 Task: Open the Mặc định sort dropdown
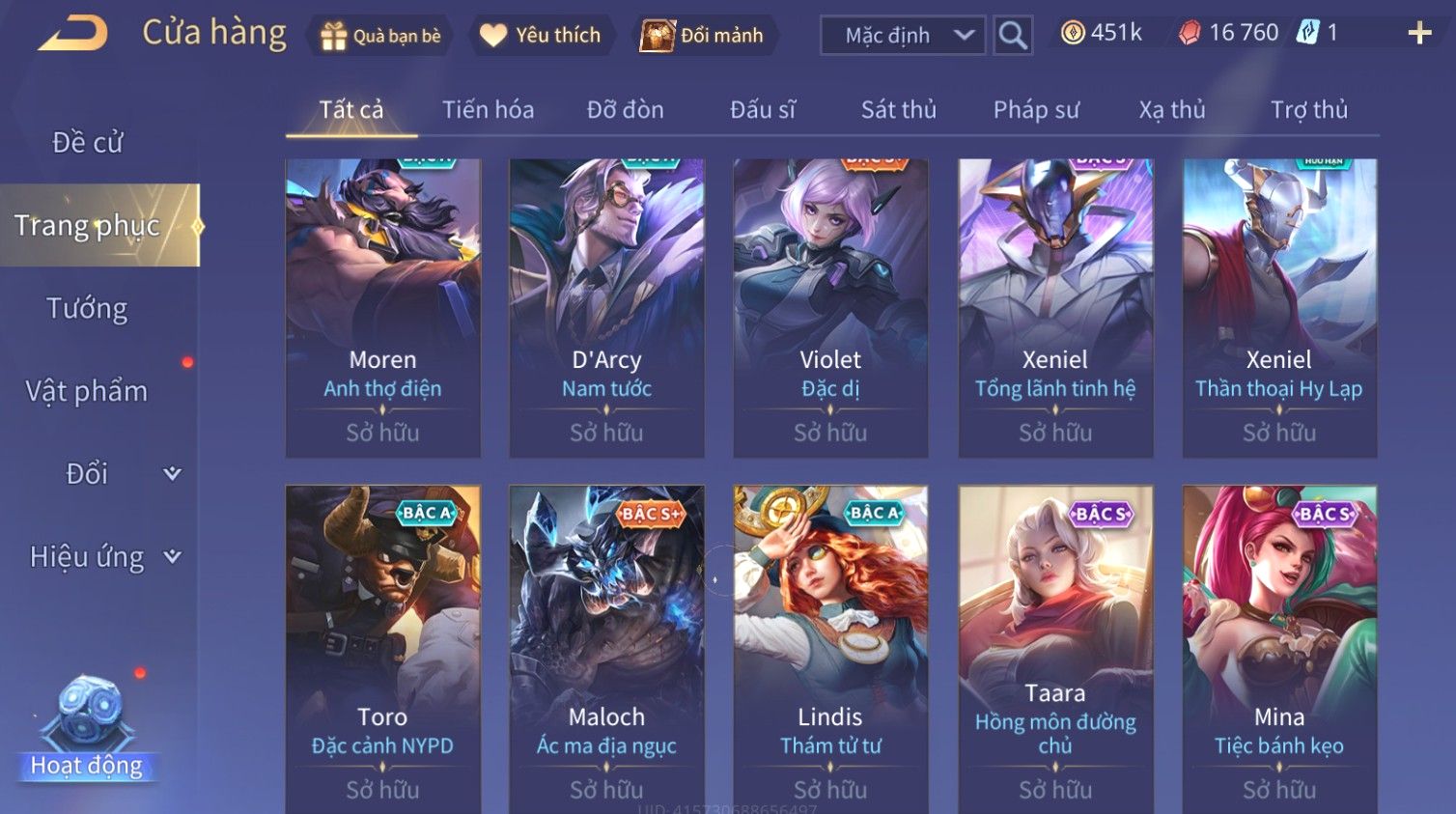click(x=903, y=36)
